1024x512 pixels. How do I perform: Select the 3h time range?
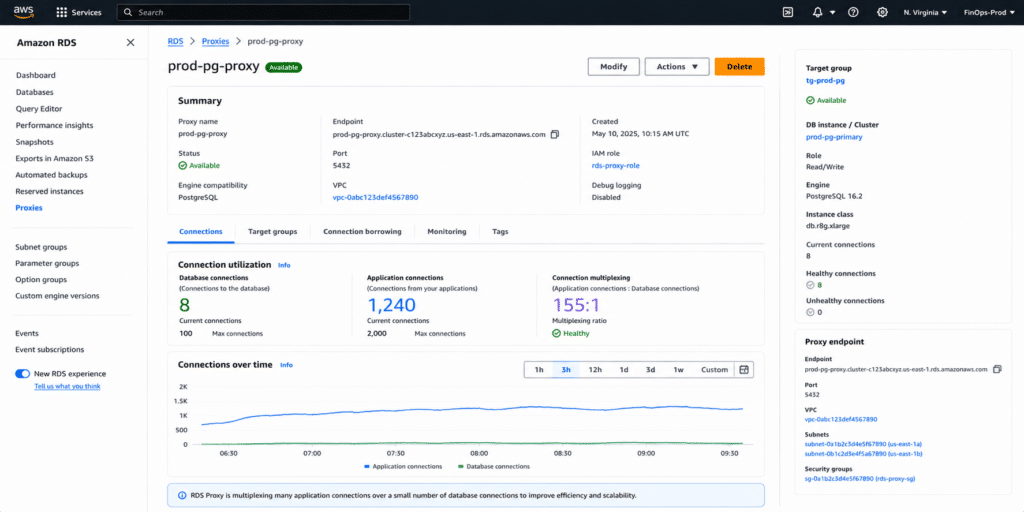point(566,370)
